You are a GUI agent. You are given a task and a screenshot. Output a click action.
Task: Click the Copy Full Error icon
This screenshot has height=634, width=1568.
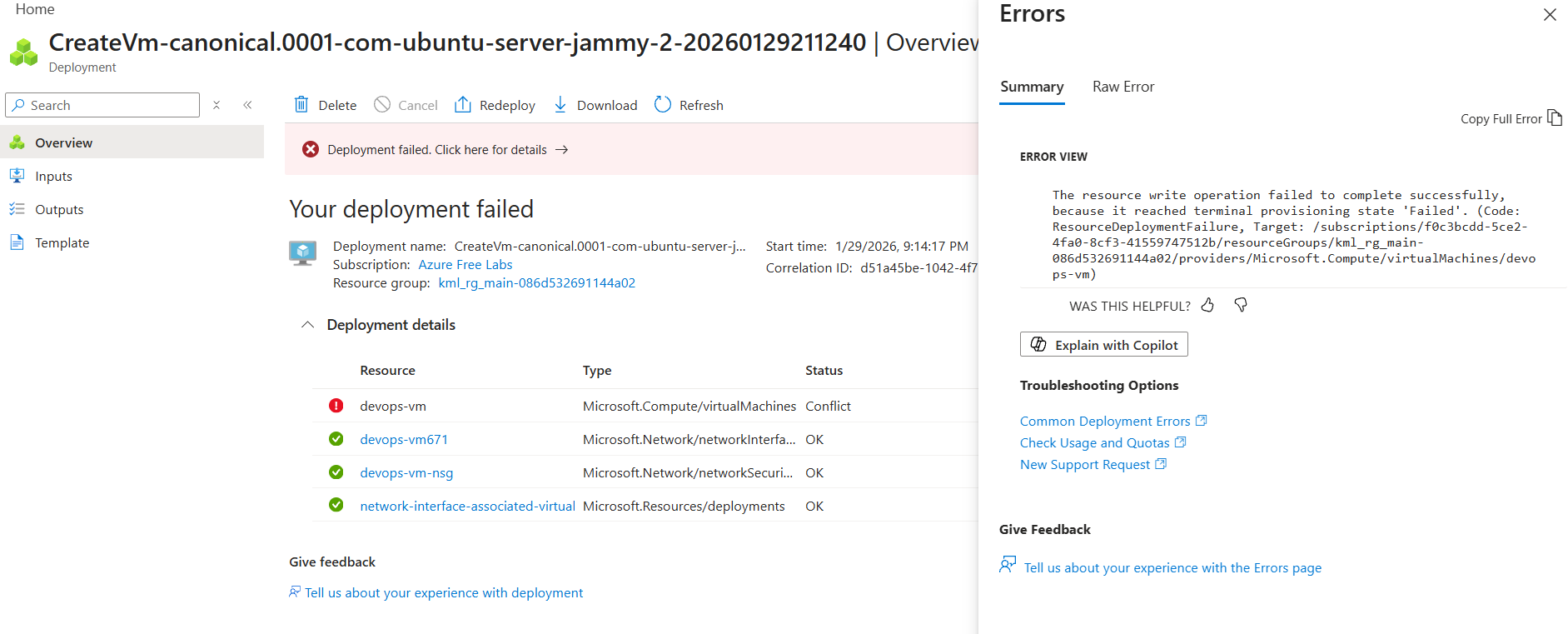(x=1554, y=118)
